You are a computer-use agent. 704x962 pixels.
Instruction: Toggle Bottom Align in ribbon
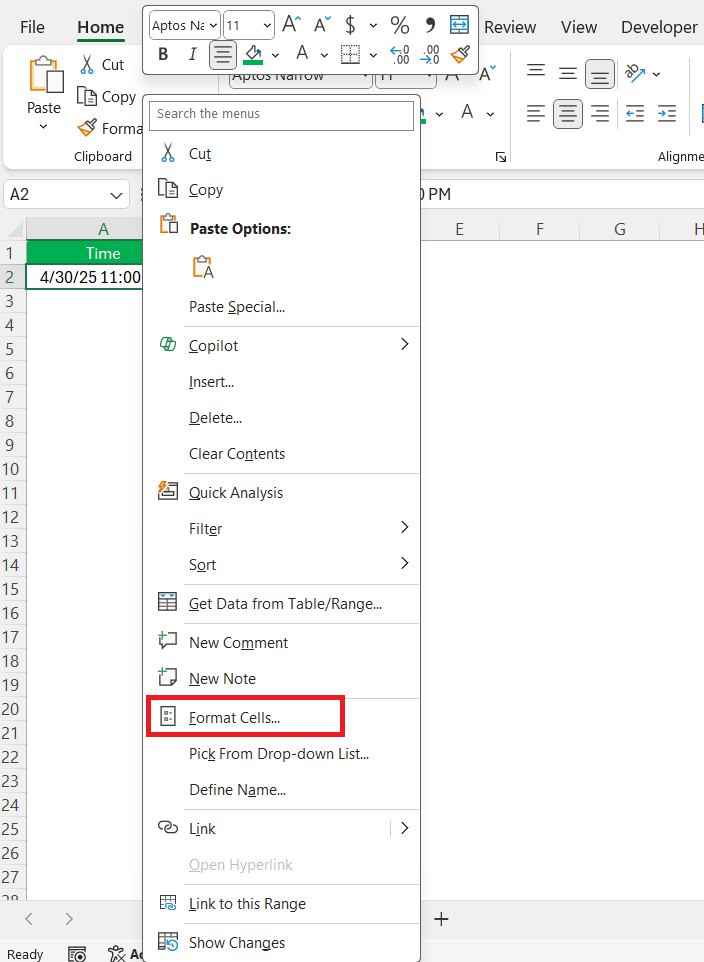[600, 74]
